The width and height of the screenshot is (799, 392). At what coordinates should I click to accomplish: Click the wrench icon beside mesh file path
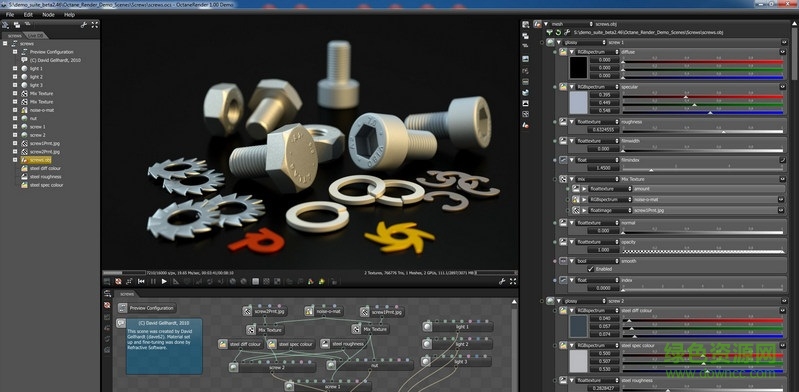tap(567, 32)
